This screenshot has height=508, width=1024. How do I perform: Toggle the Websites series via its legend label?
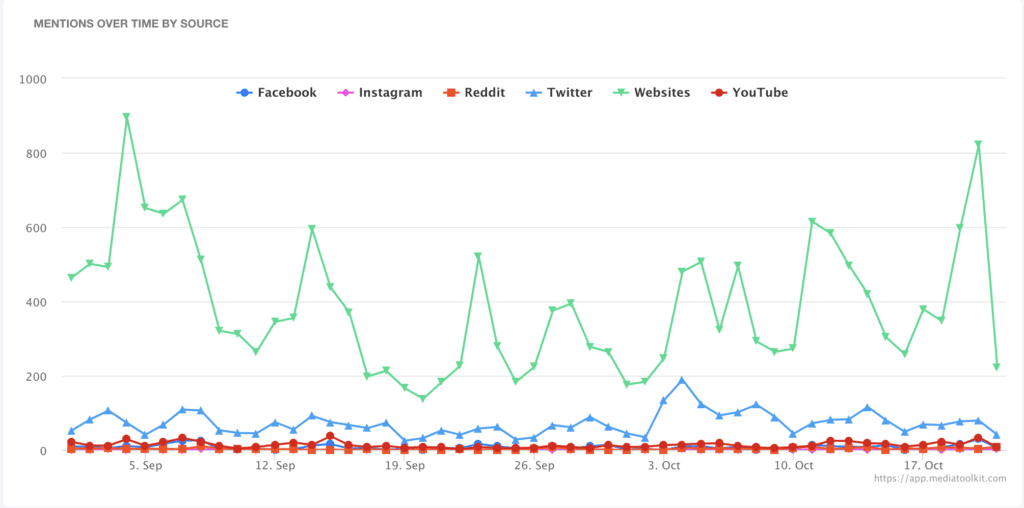[x=662, y=93]
